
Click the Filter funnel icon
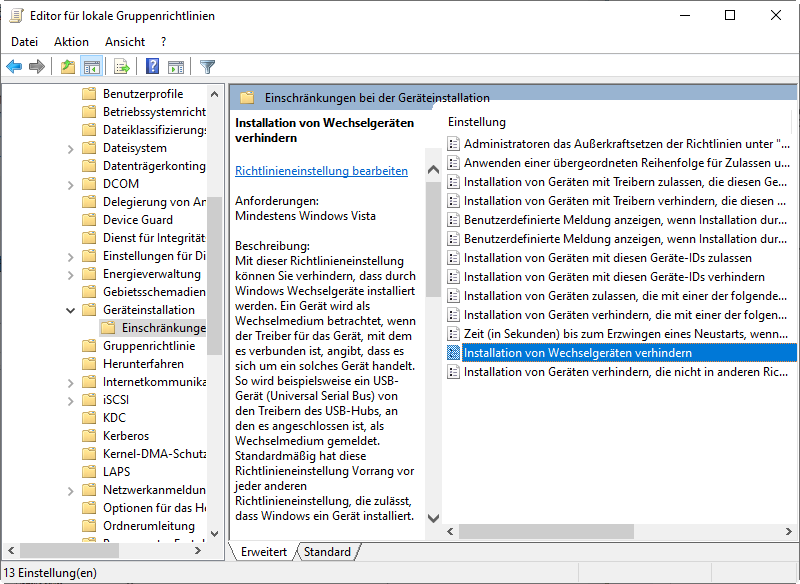(207, 67)
